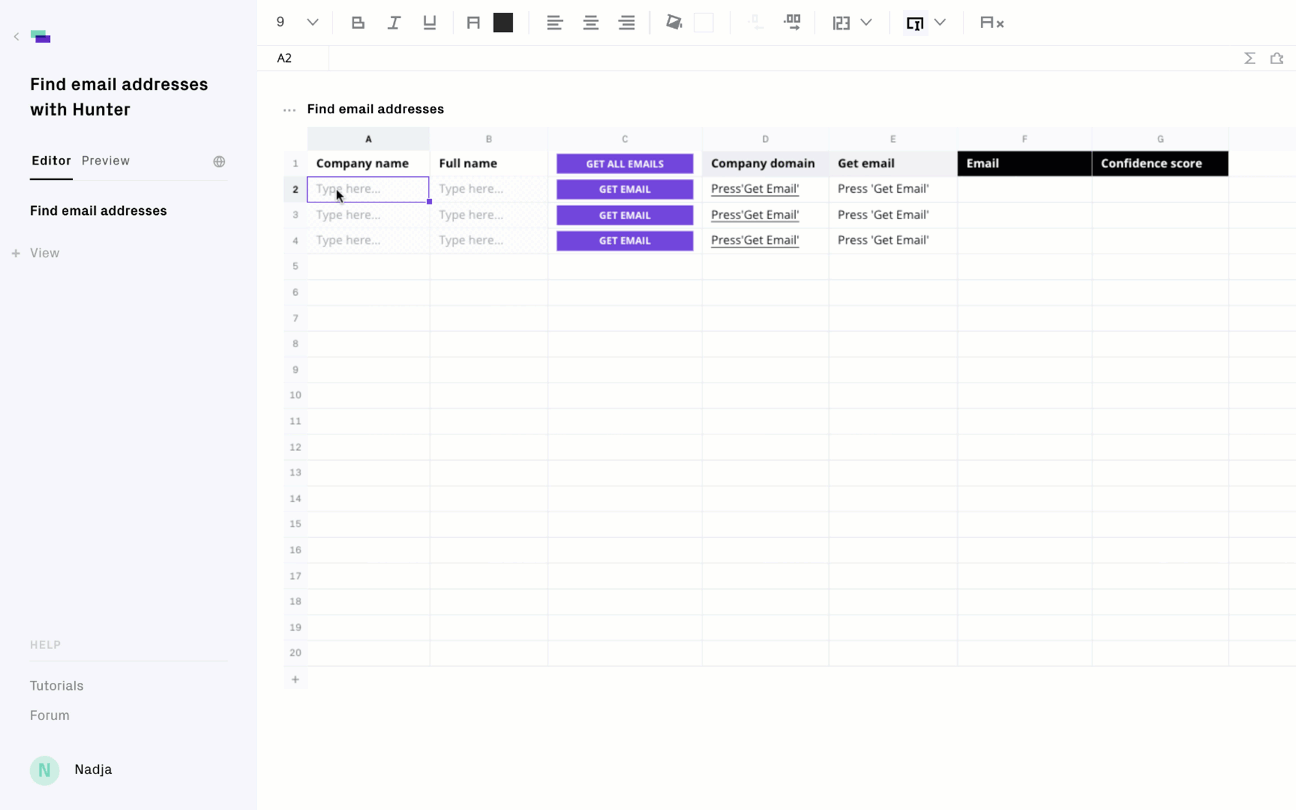Screen dimensions: 1296x810
Task: Select row 10 header
Action: [295, 395]
